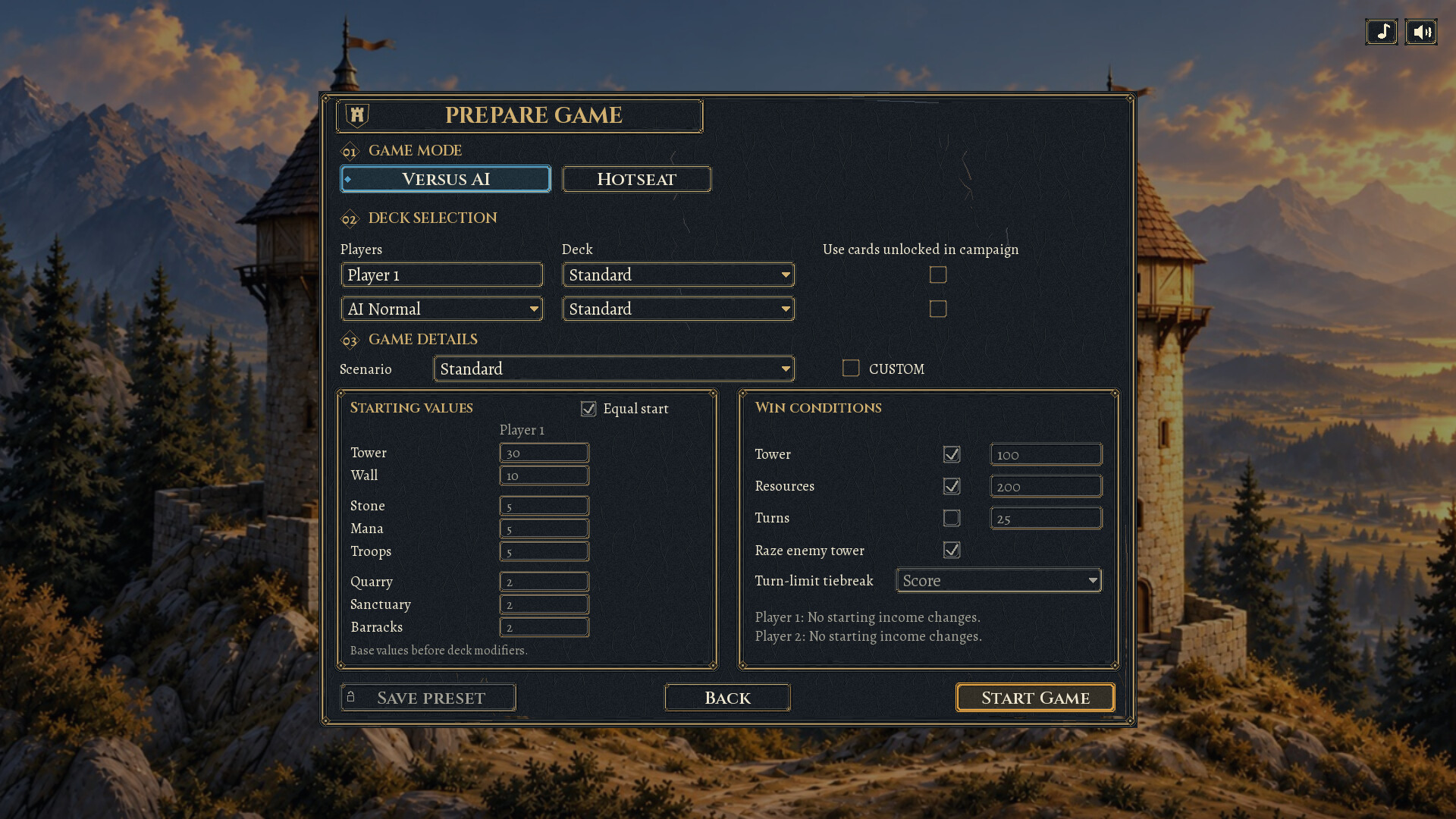Click the starting Tower value field
Image resolution: width=1456 pixels, height=819 pixels.
tap(544, 453)
